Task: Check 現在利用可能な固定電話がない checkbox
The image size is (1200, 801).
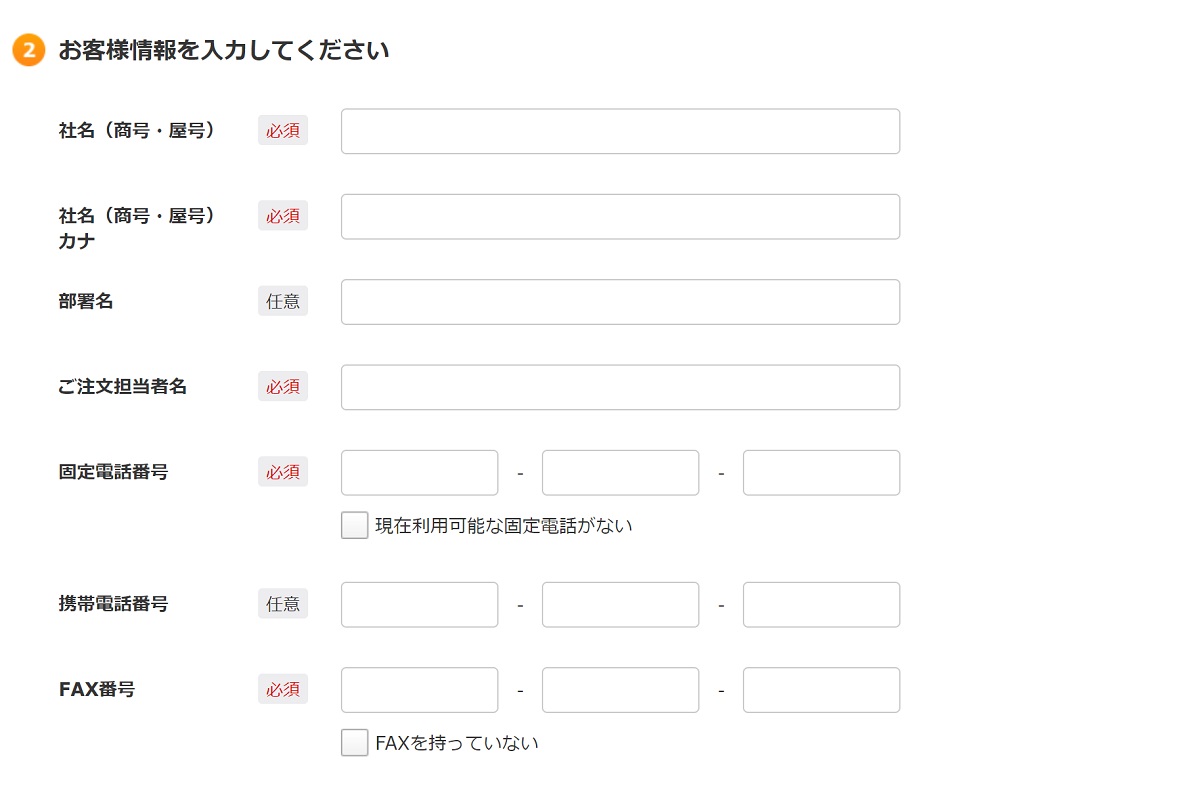Action: 355,525
